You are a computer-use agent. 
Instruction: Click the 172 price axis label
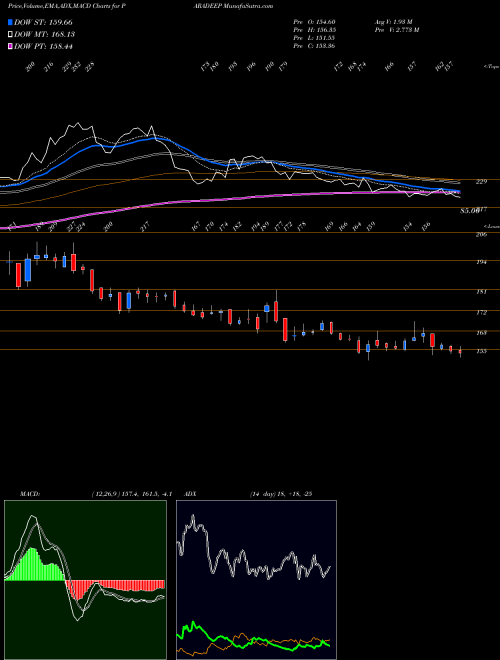click(x=481, y=313)
